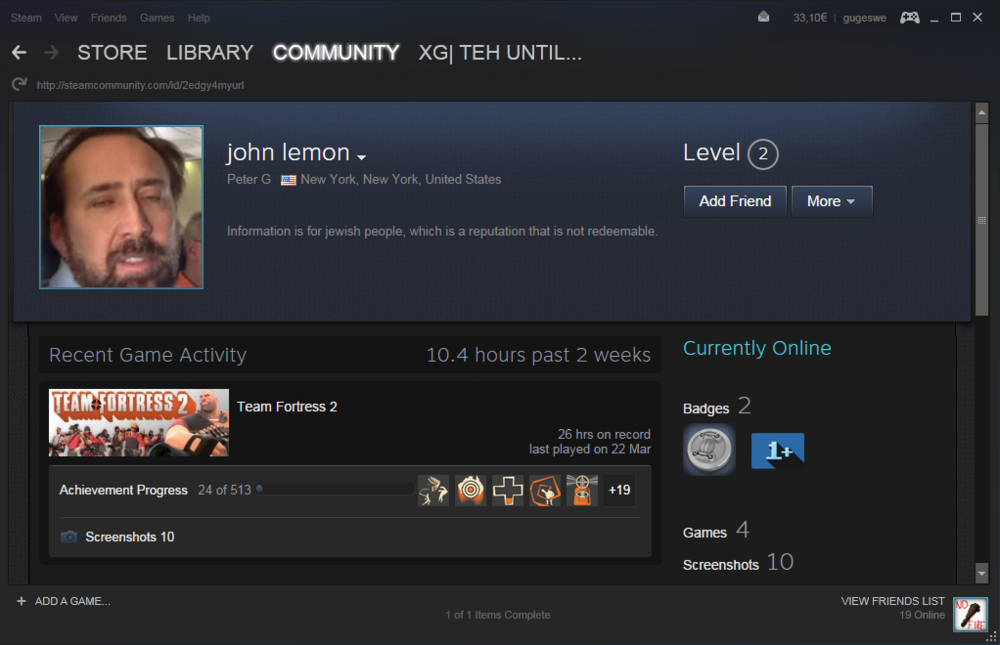Click the scrollbar down arrow

click(x=982, y=573)
